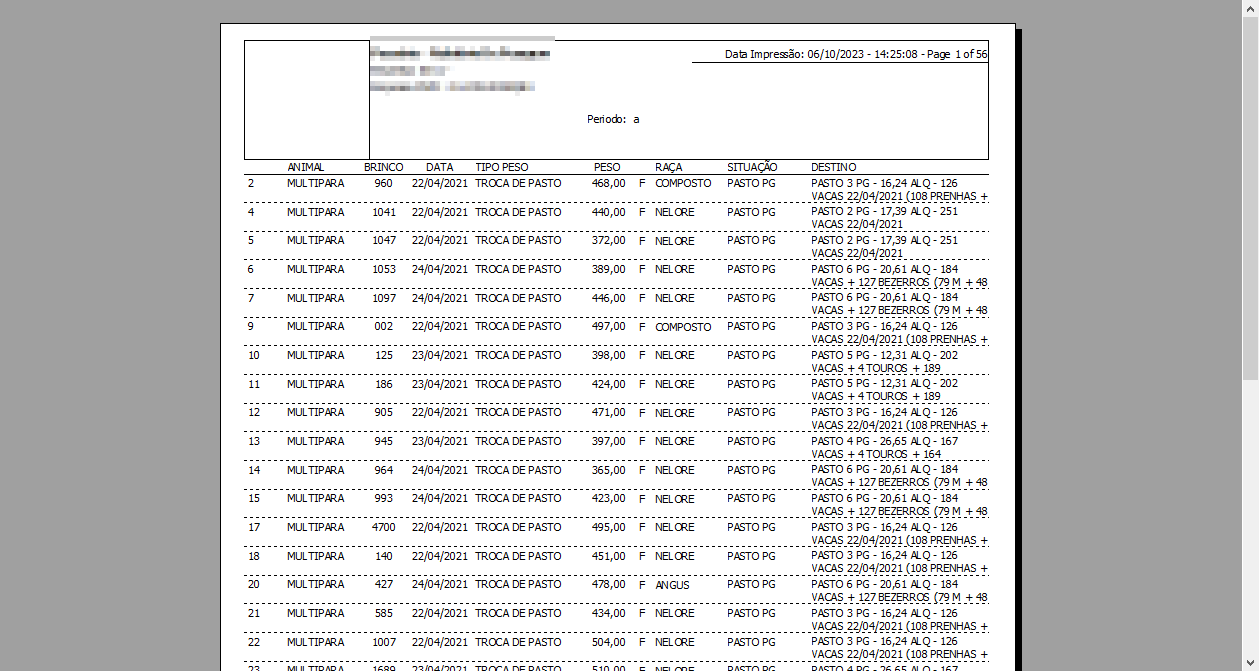Click the weight 424,00
1259x671 pixels.
pos(609,384)
